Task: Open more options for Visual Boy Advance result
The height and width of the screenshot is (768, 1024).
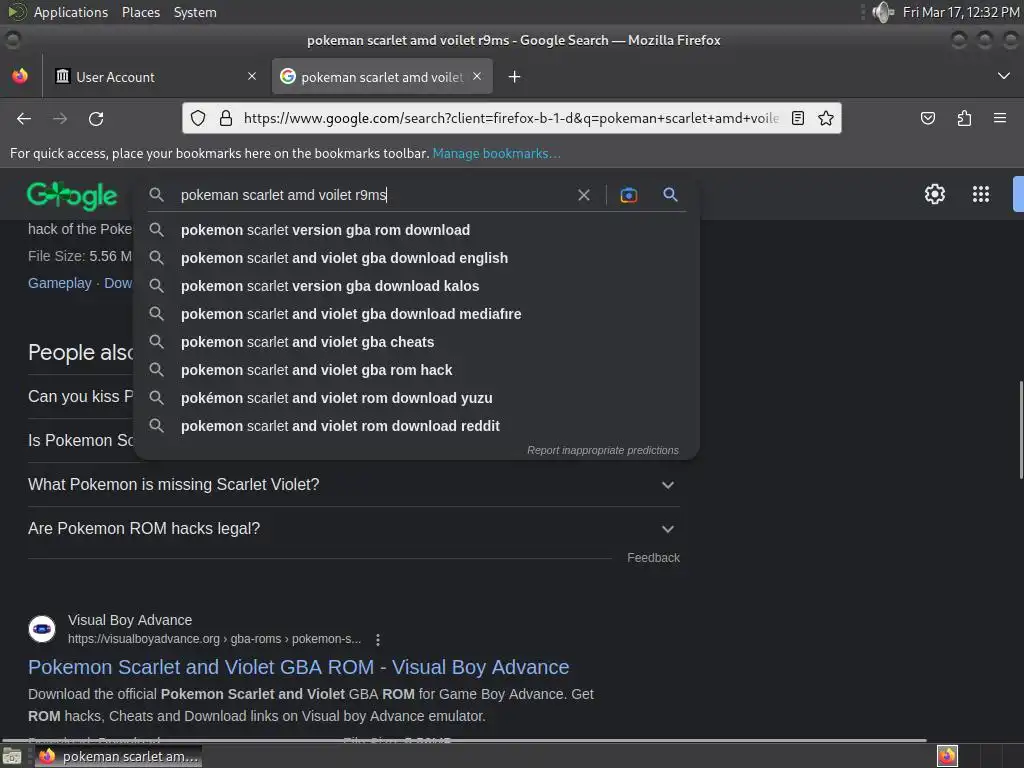Action: coord(377,640)
